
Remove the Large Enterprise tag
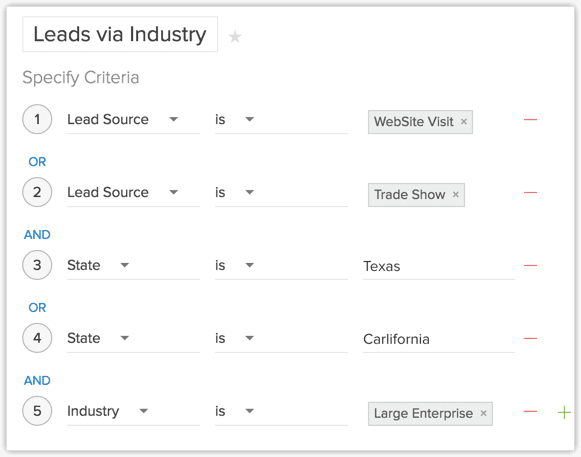pyautogui.click(x=483, y=413)
